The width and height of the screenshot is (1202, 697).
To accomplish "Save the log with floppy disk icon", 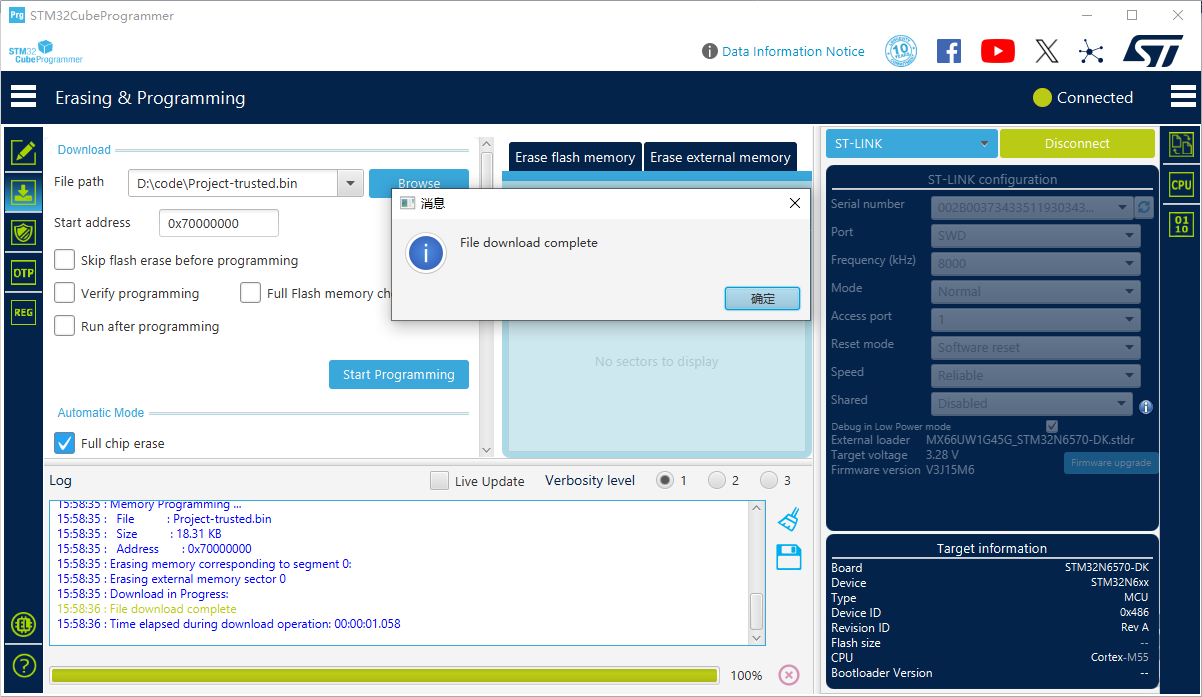I will click(789, 557).
